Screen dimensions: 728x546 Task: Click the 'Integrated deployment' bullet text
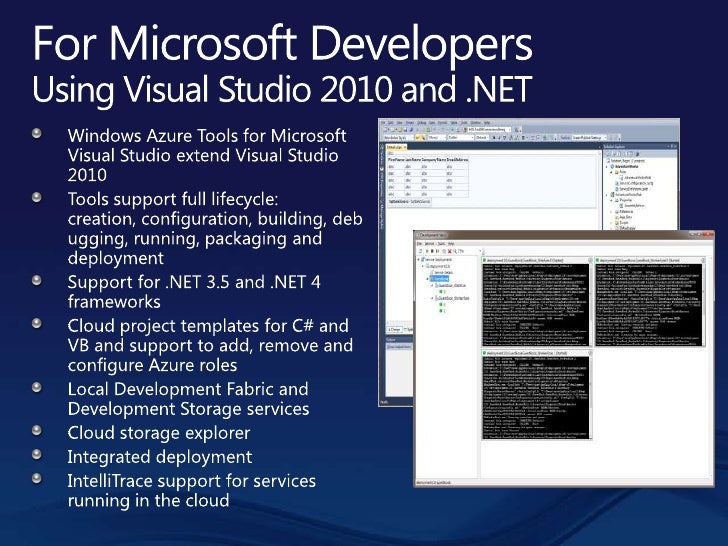pos(160,457)
